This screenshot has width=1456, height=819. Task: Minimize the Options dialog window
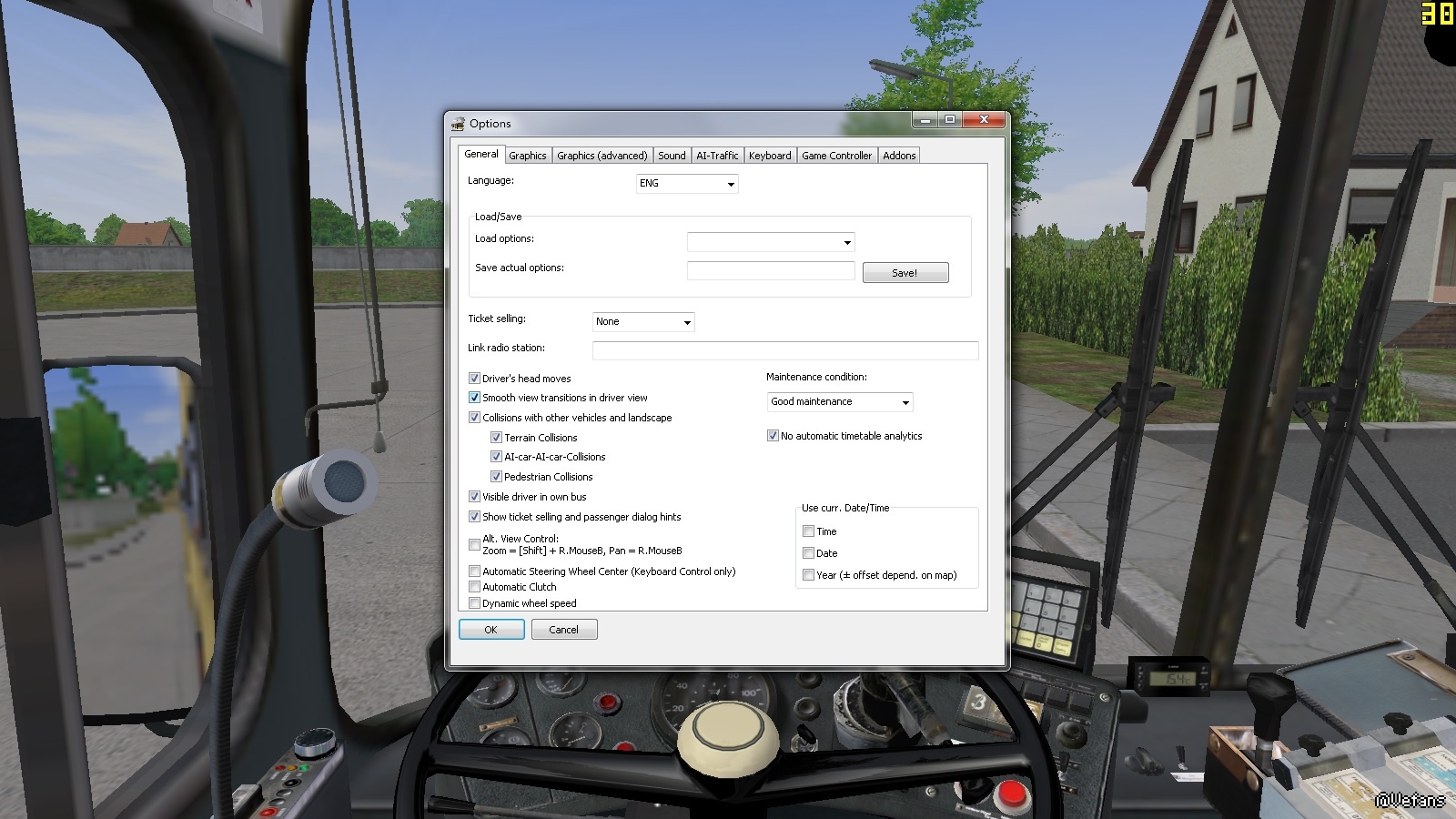[x=925, y=120]
